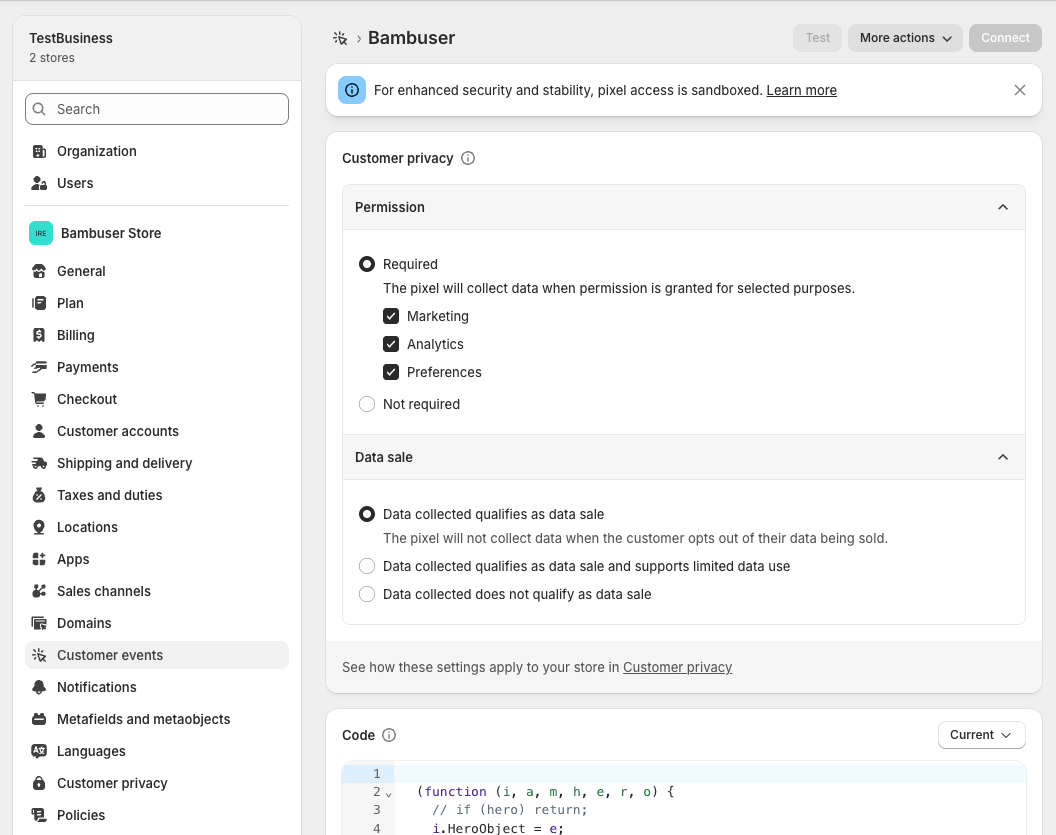1056x835 pixels.
Task: Click the Code section info icon
Action: pos(389,735)
